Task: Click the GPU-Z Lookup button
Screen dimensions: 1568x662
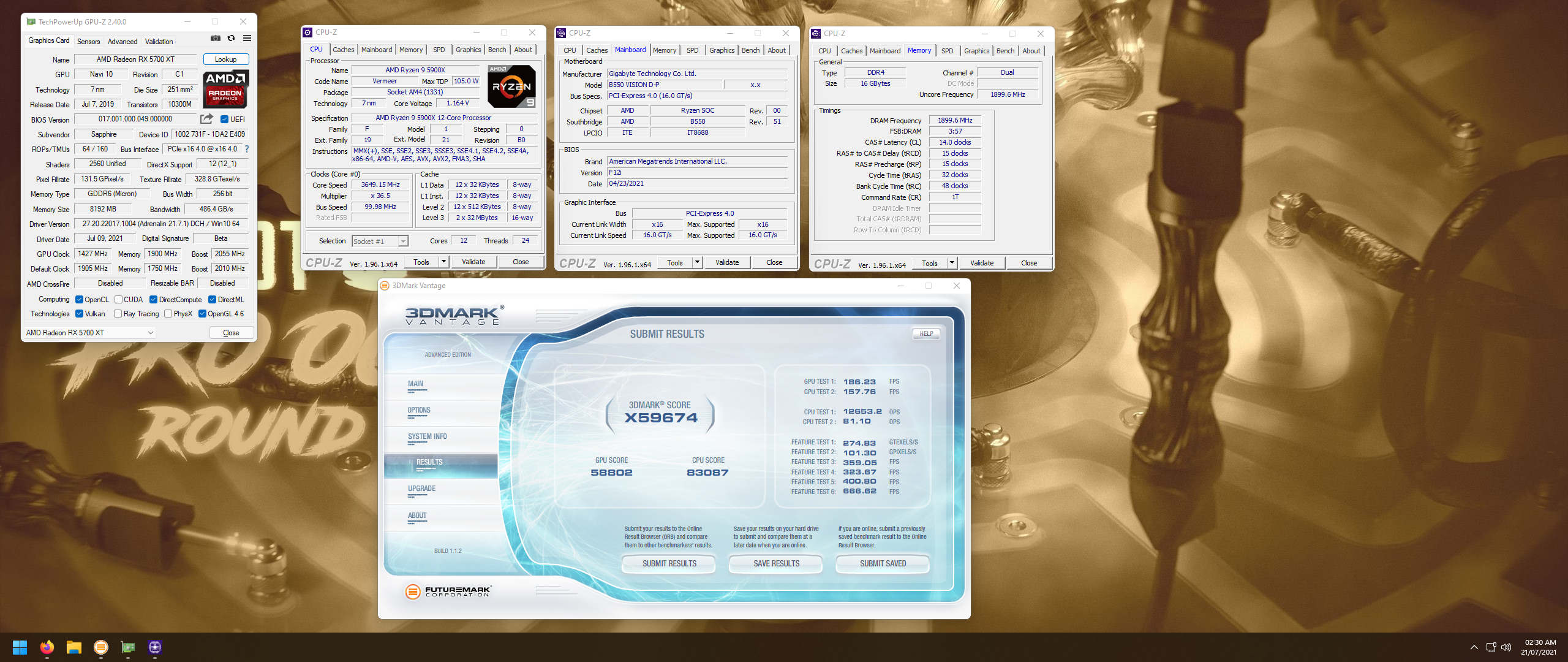Action: (x=225, y=59)
